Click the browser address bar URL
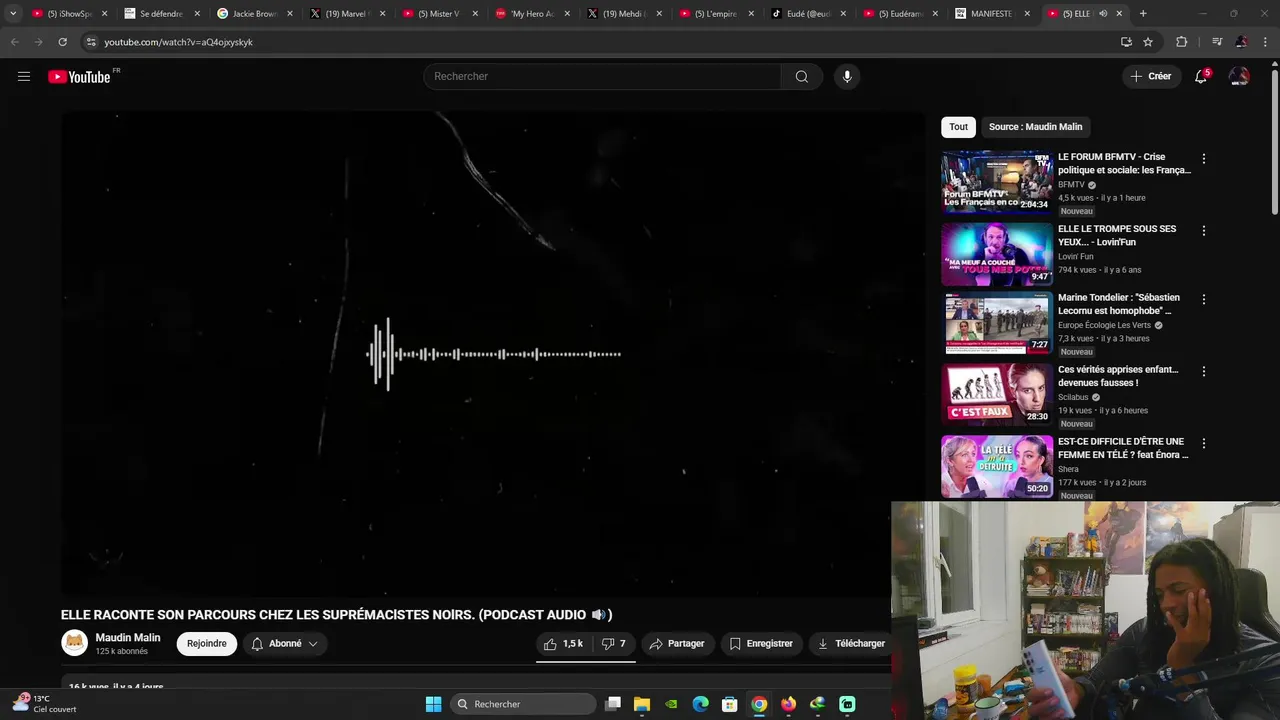The image size is (1280, 720). pyautogui.click(x=178, y=42)
